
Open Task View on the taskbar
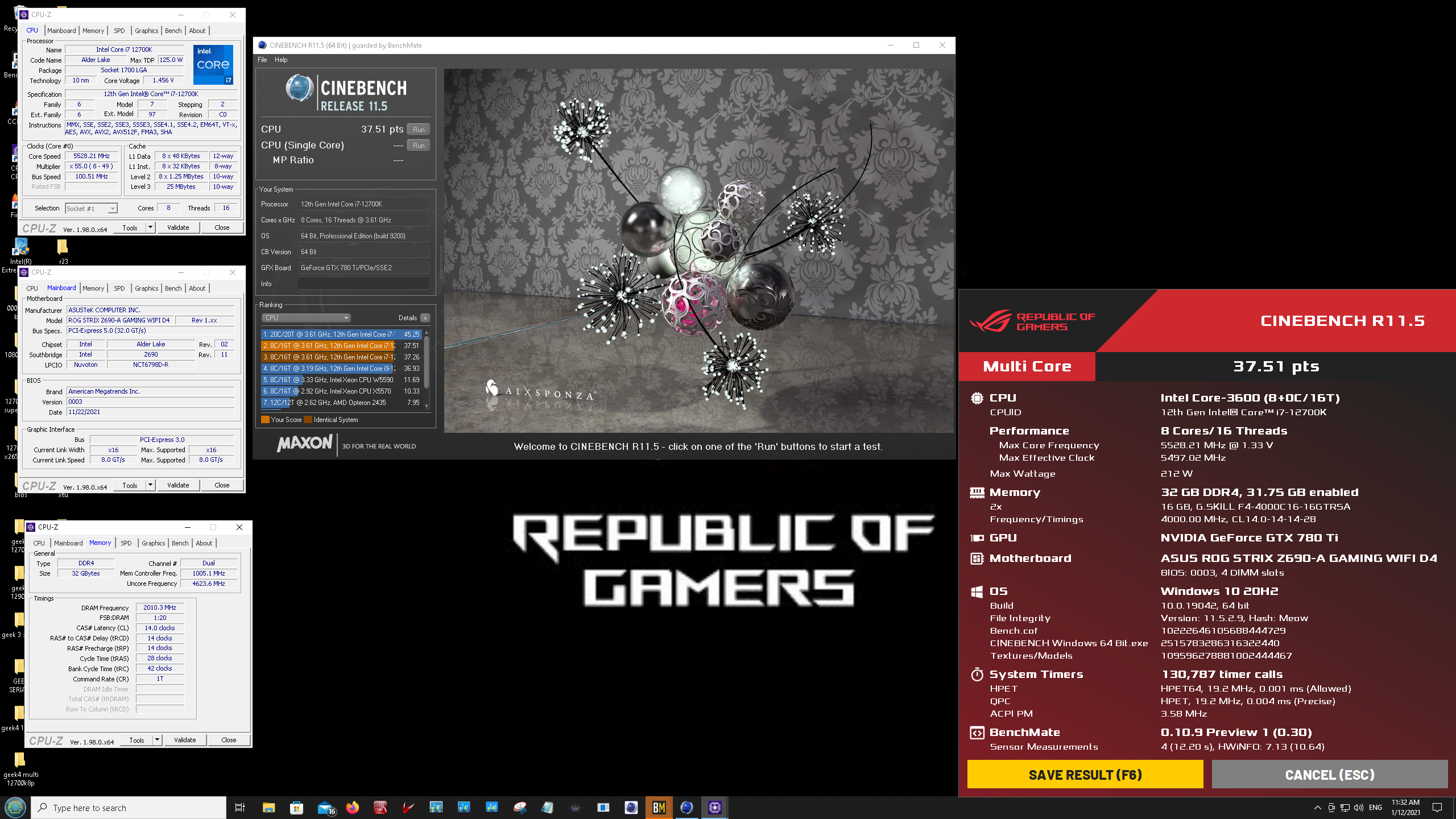click(x=240, y=807)
